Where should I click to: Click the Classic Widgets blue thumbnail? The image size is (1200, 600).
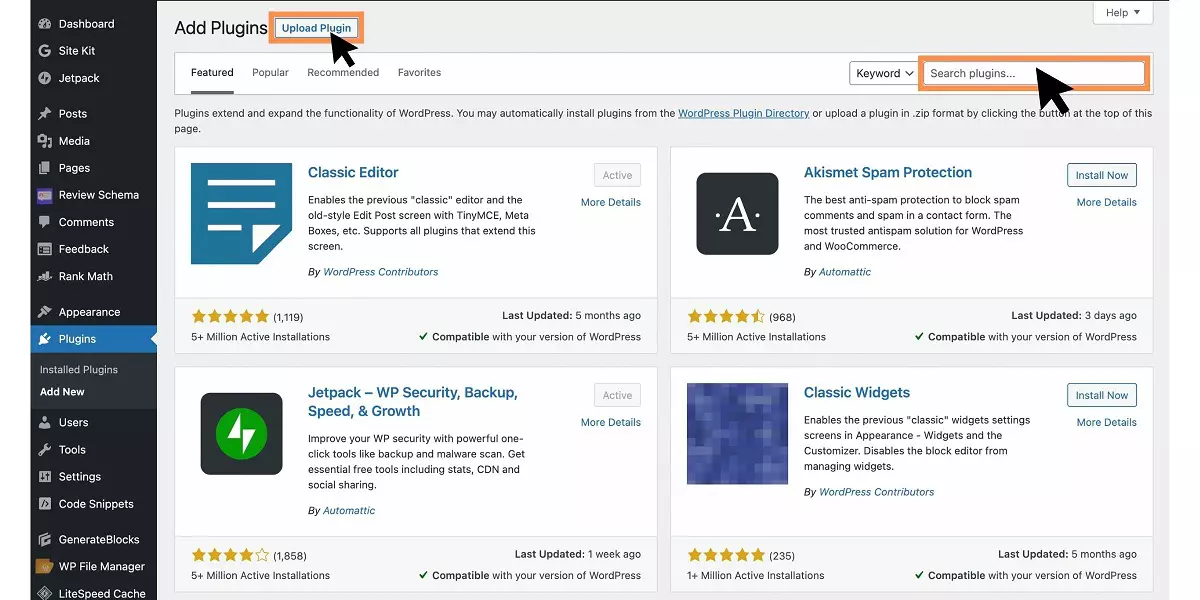[737, 434]
